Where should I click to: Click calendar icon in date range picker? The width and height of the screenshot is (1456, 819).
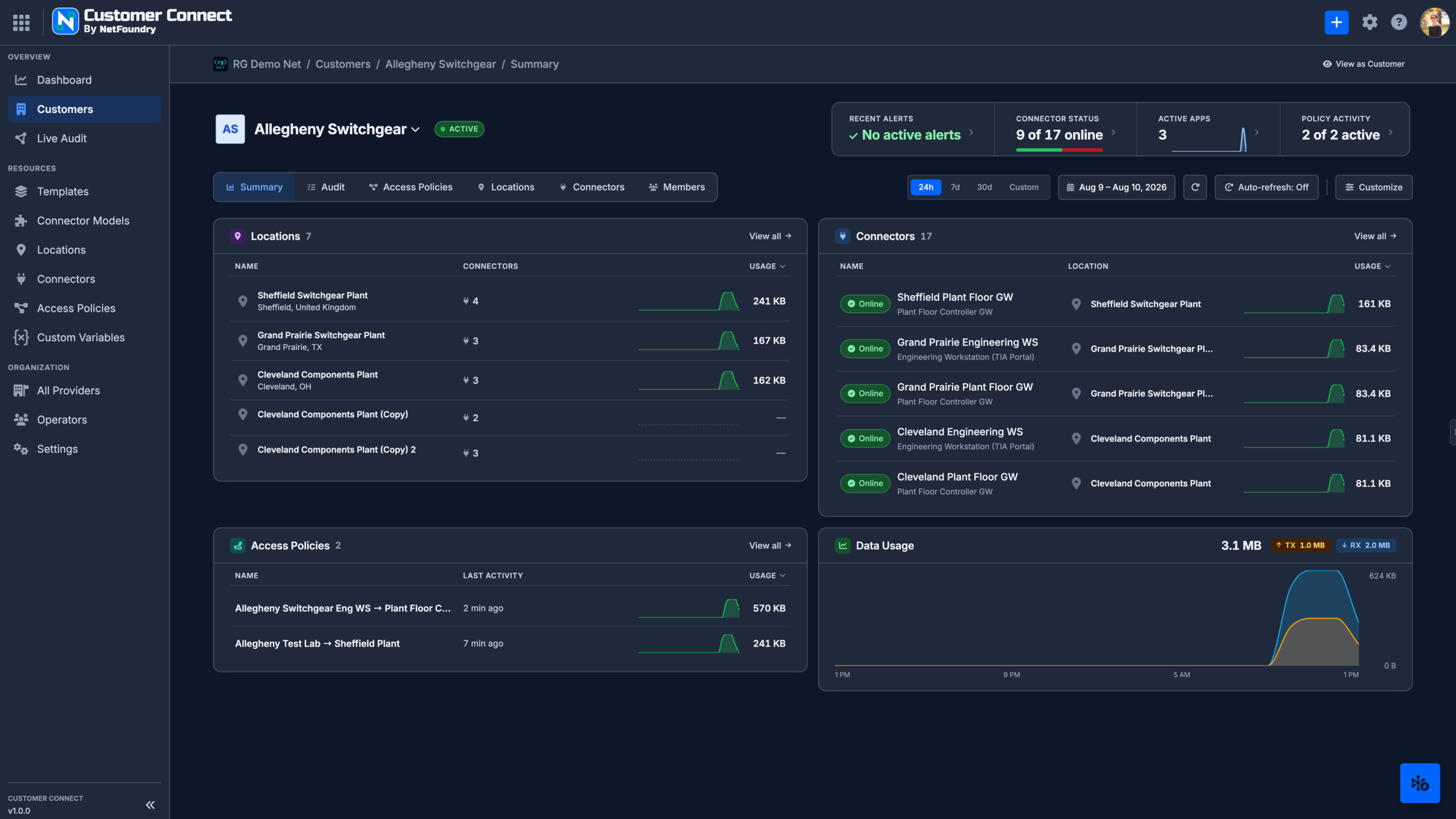[1070, 187]
